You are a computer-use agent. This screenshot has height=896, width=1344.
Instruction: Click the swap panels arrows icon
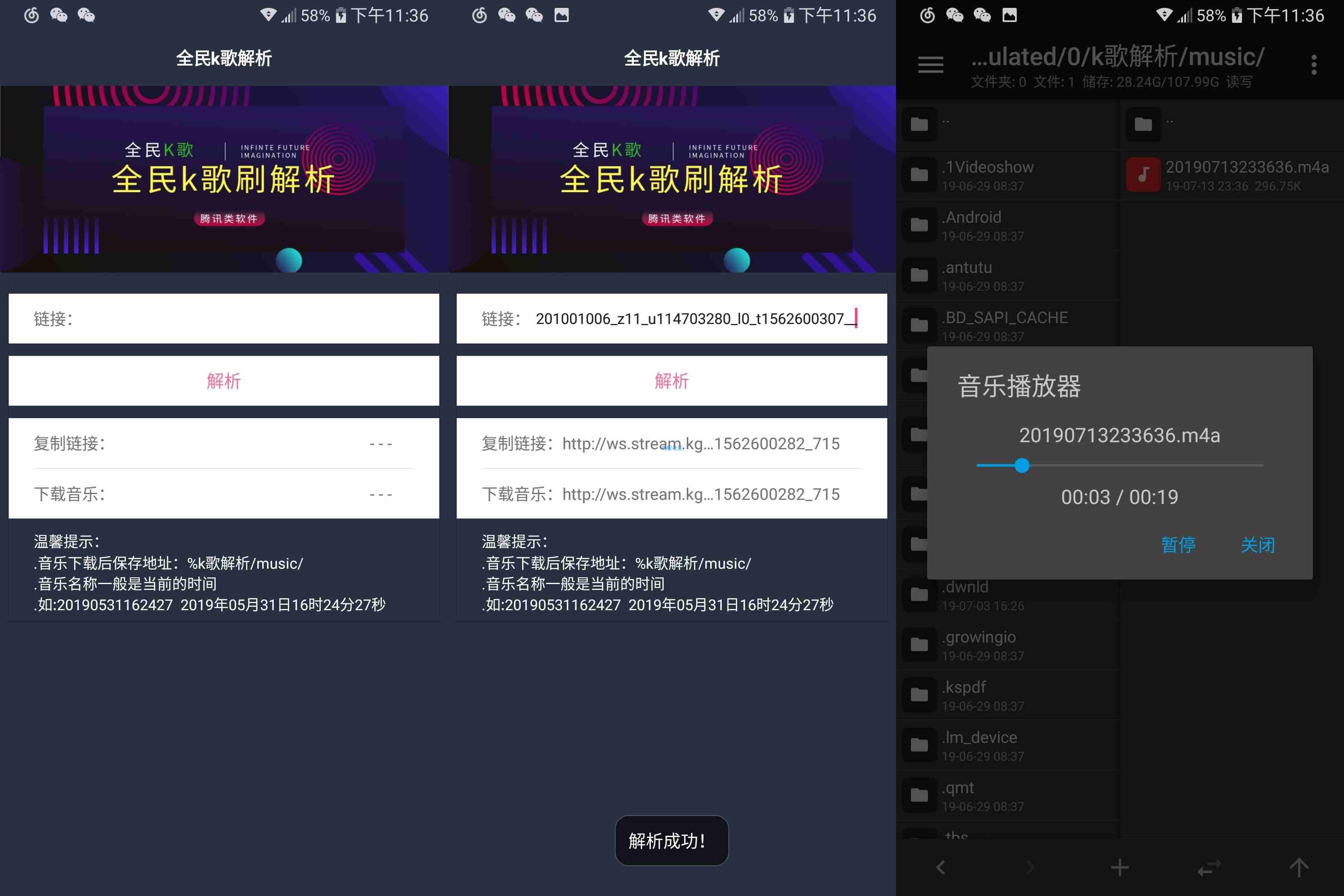click(x=1209, y=867)
